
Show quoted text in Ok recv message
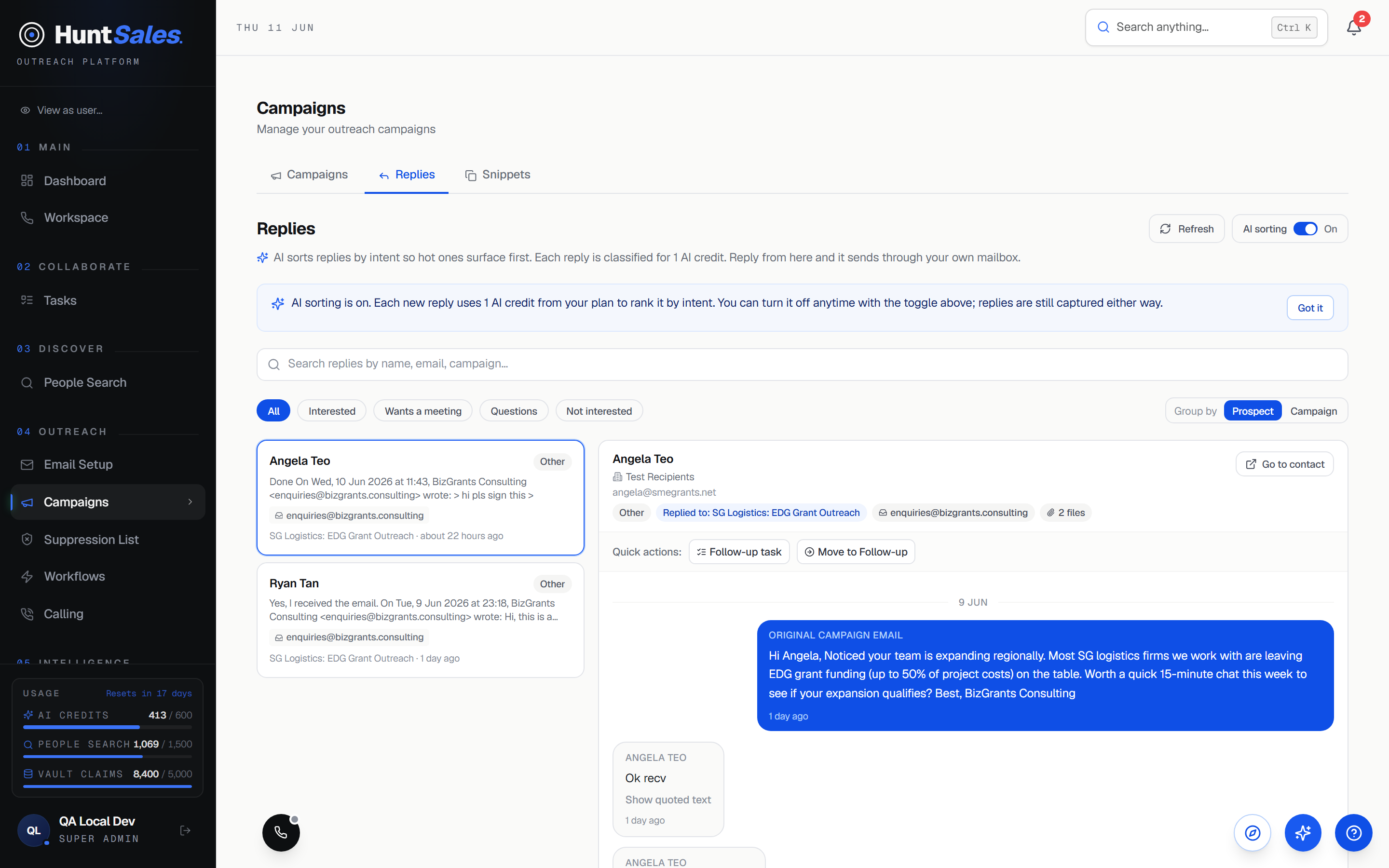(x=667, y=800)
